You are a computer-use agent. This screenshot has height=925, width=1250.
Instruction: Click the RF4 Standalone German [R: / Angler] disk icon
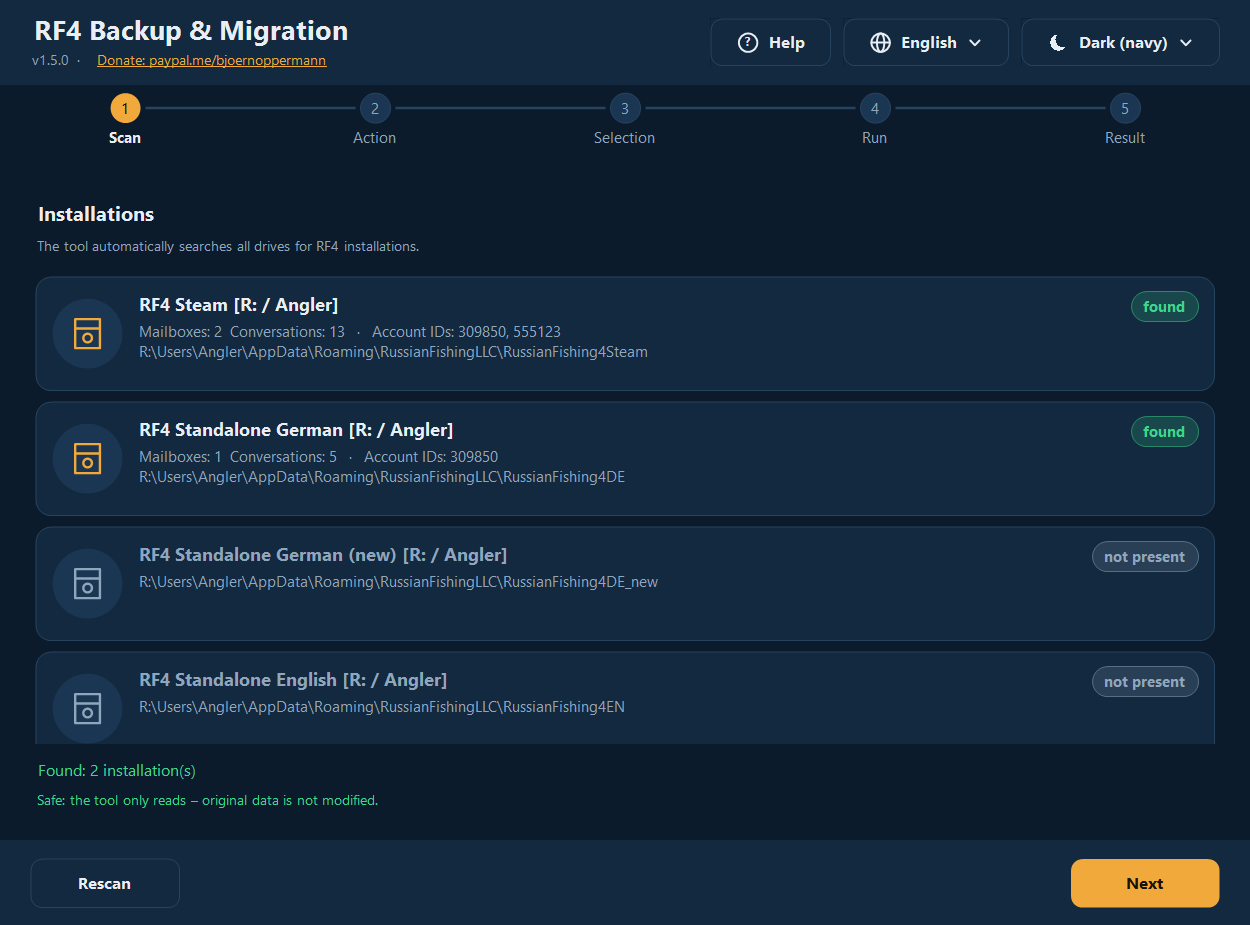coord(87,459)
